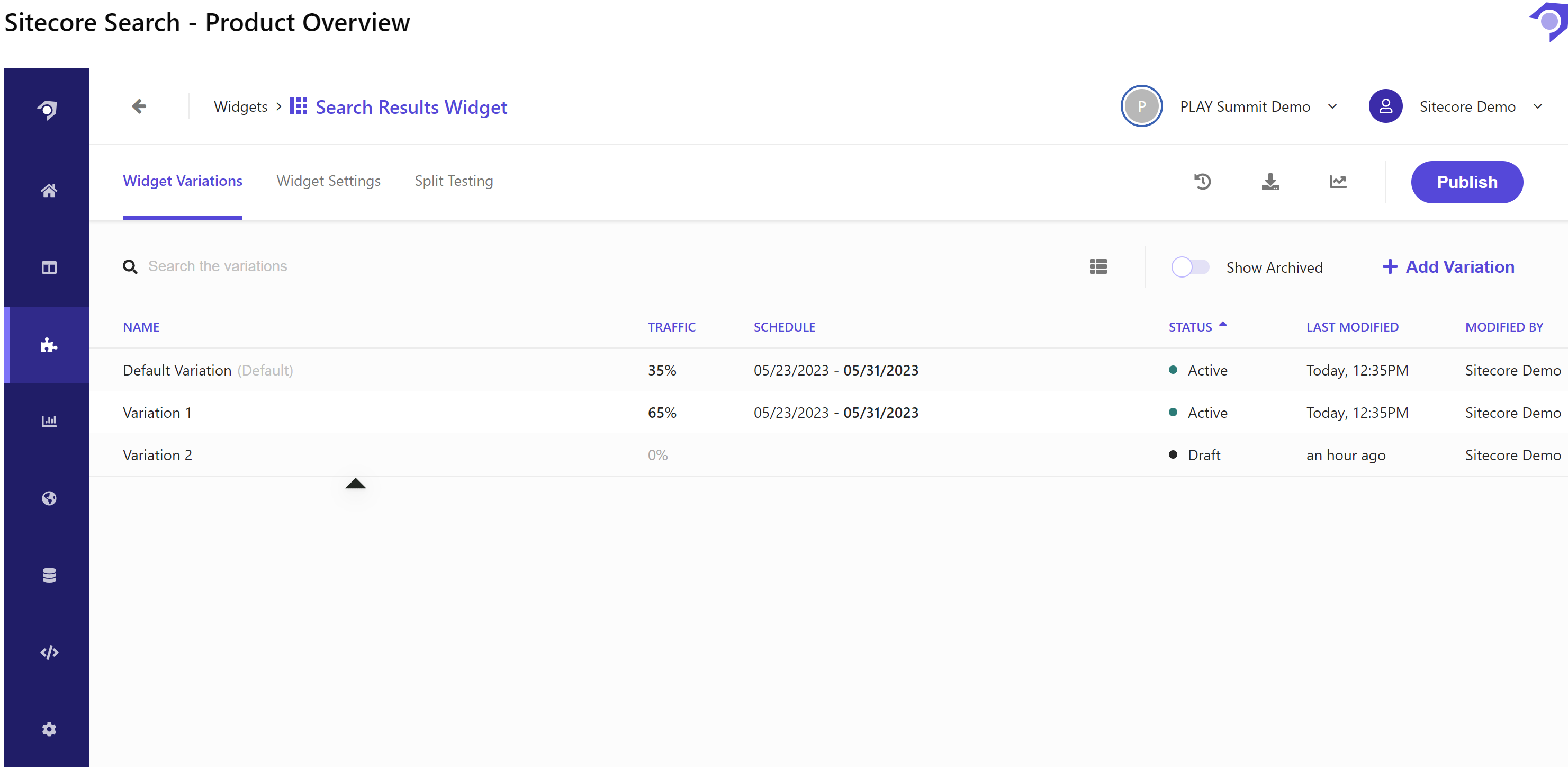Viewport: 1568px width, 768px height.
Task: Select the widgets puzzle piece icon
Action: click(x=49, y=345)
